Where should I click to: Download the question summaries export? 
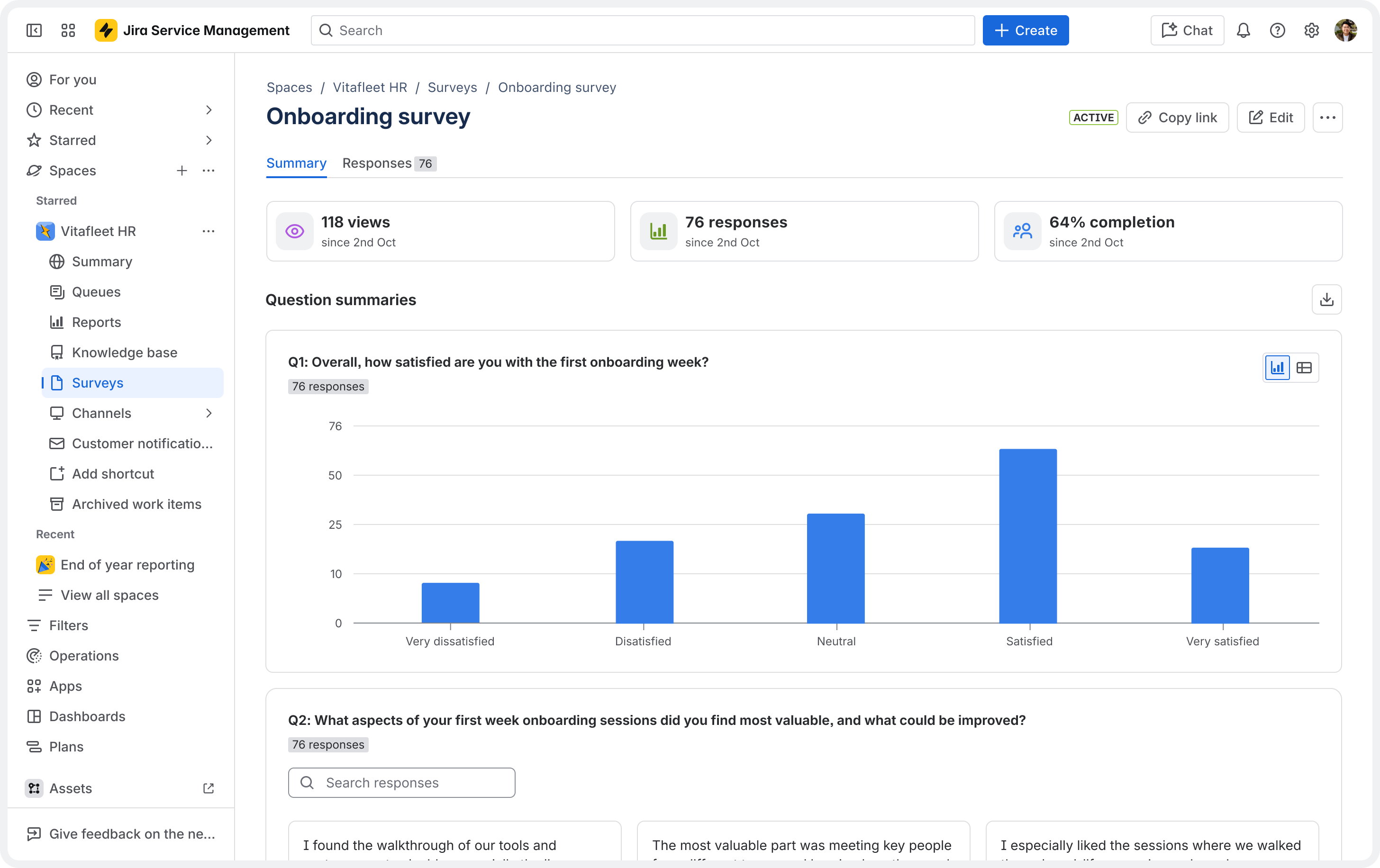coord(1327,299)
